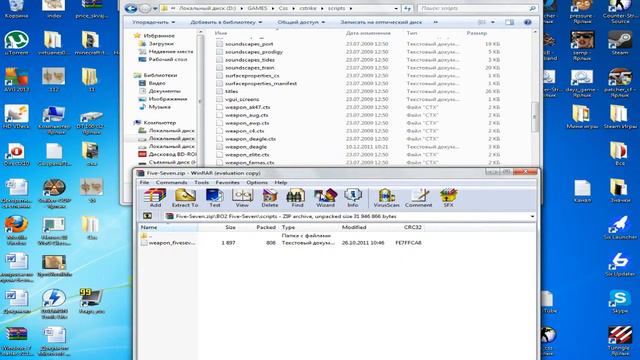
Task: Toggle the Explorer preview pane button
Action: 509,22
